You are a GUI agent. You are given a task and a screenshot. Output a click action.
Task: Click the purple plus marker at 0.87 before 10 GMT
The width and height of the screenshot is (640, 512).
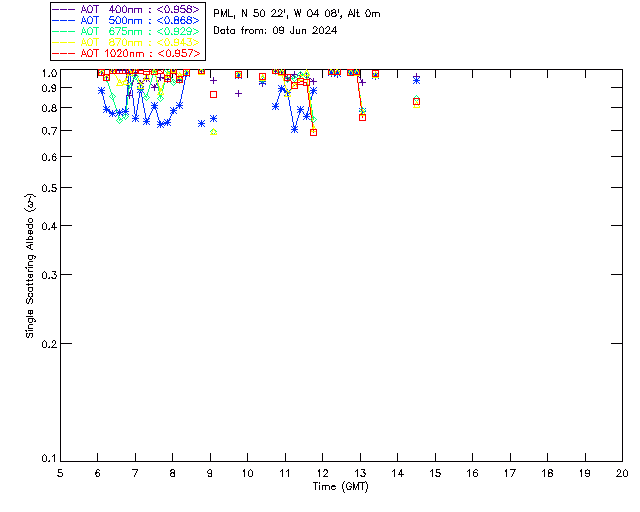[238, 93]
